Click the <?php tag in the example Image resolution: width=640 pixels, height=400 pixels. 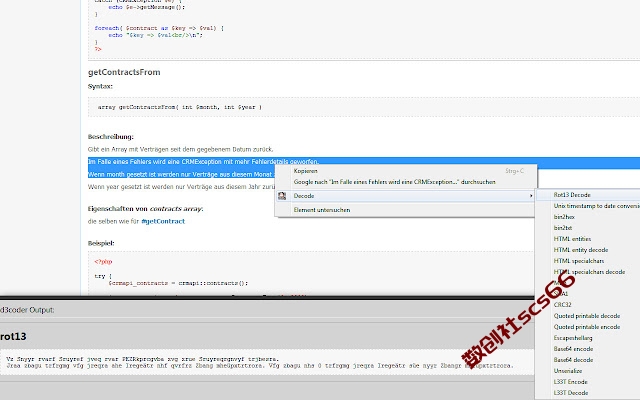(x=103, y=262)
